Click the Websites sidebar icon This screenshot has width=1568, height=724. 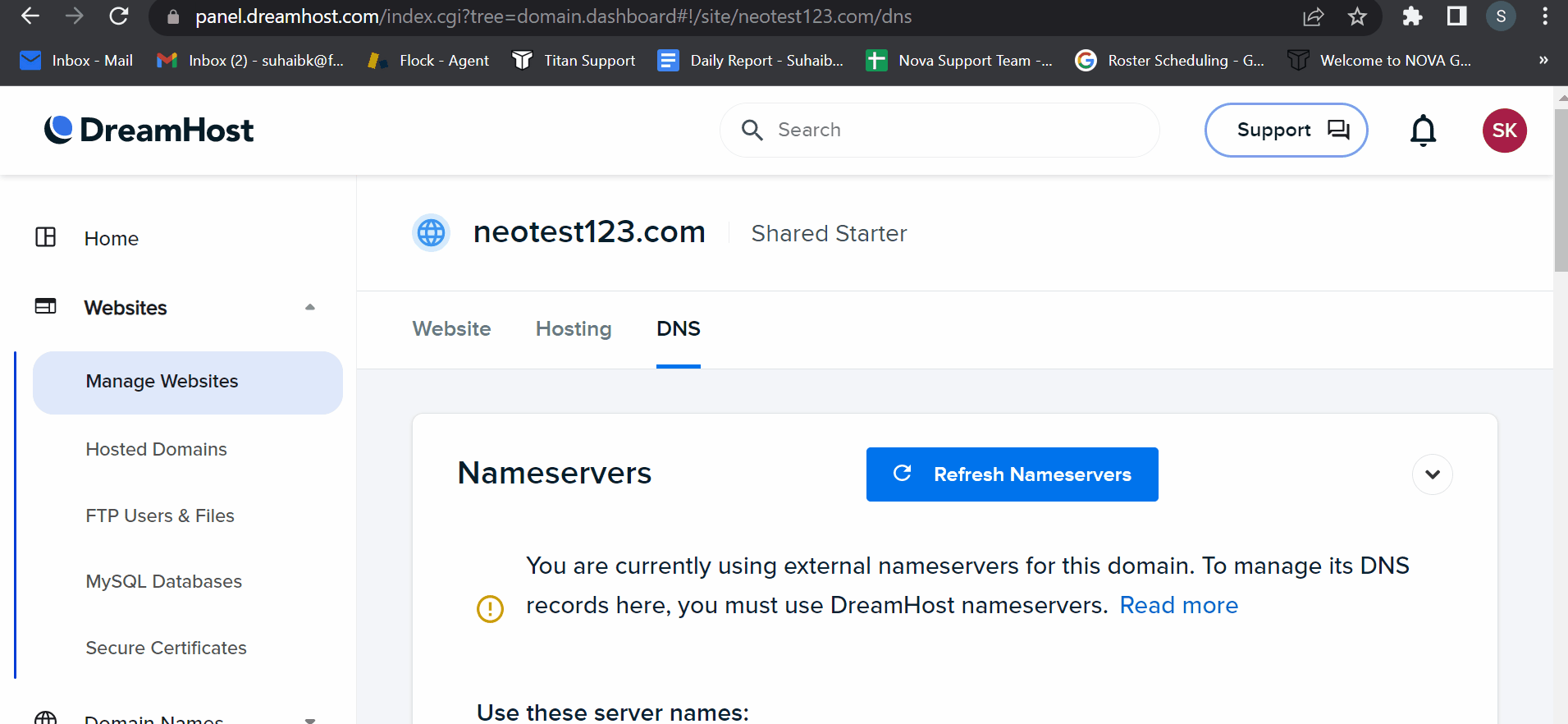coord(46,306)
